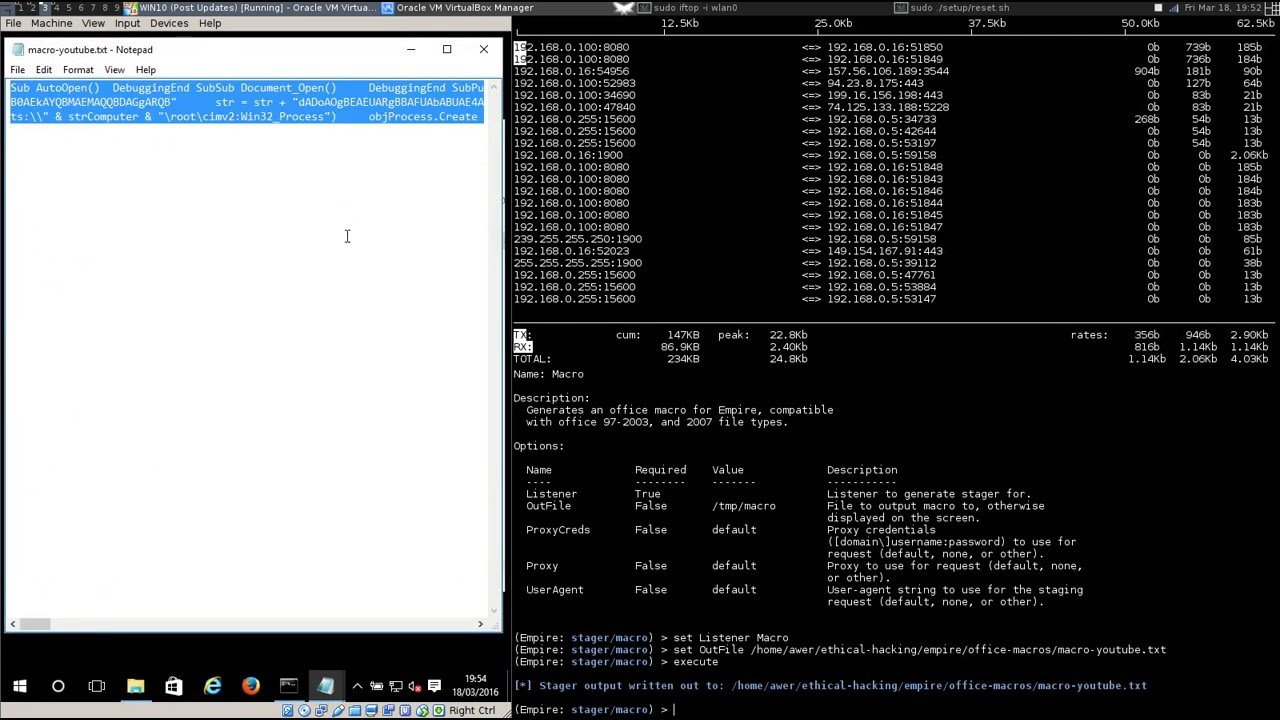The image size is (1280, 720).
Task: Switch to workspace 9 in top panel
Action: (x=118, y=7)
